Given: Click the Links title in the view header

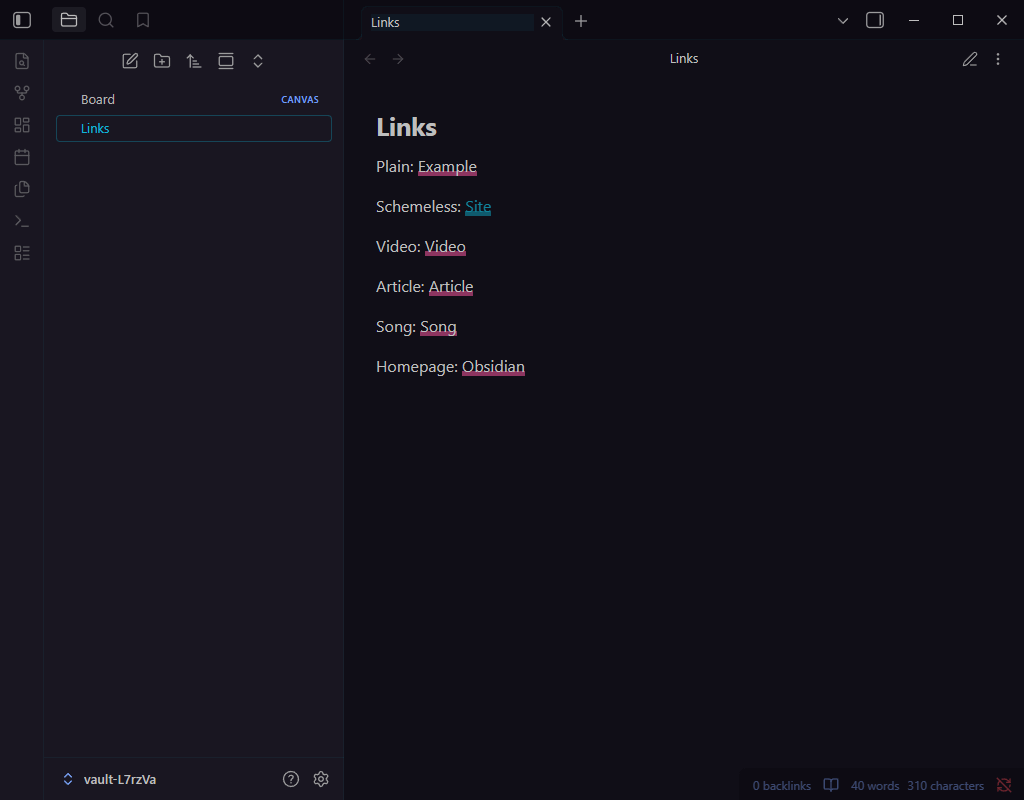Looking at the screenshot, I should pyautogui.click(x=684, y=59).
